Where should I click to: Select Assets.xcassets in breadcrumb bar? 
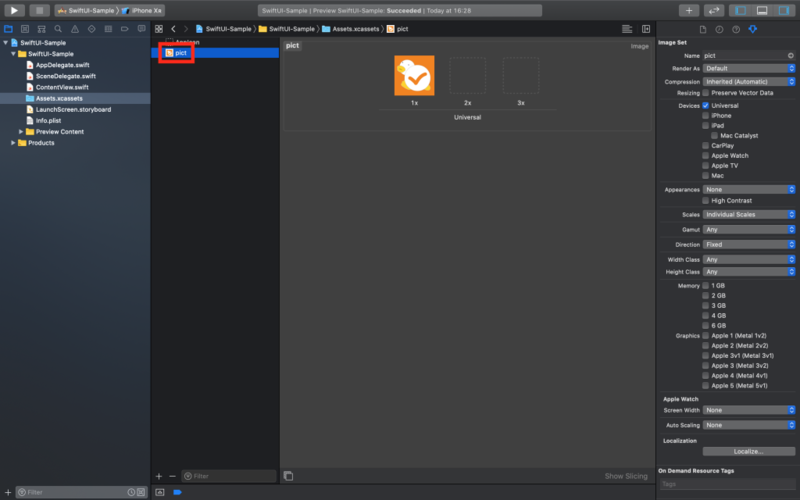click(351, 29)
